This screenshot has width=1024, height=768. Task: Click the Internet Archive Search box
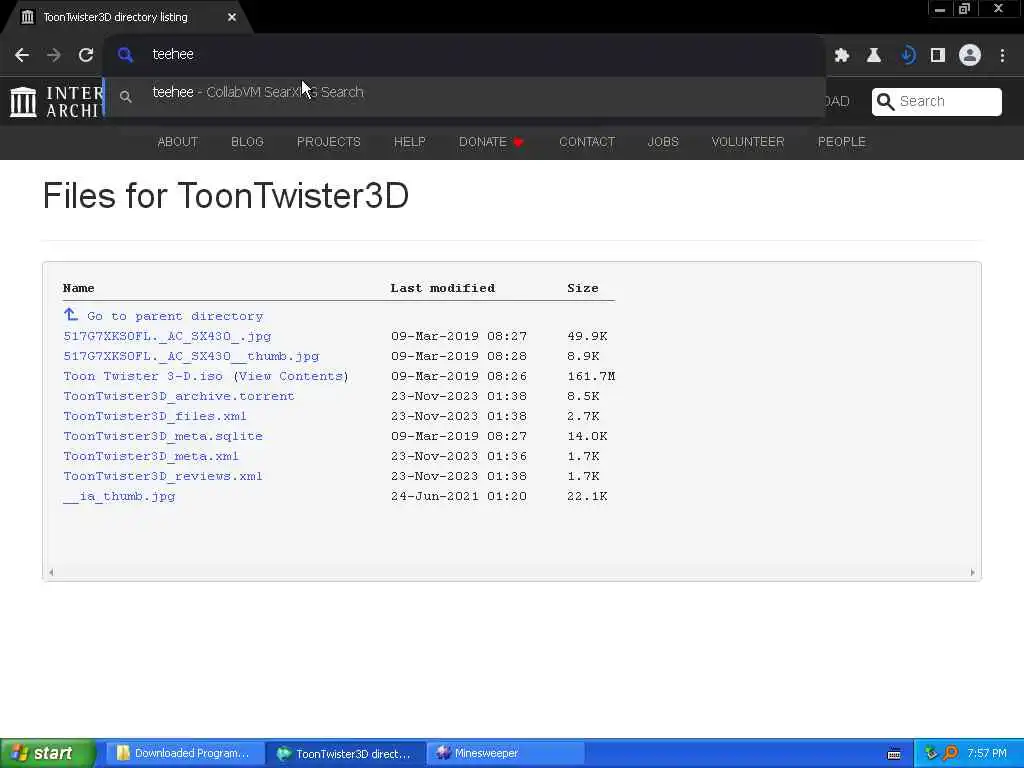936,101
